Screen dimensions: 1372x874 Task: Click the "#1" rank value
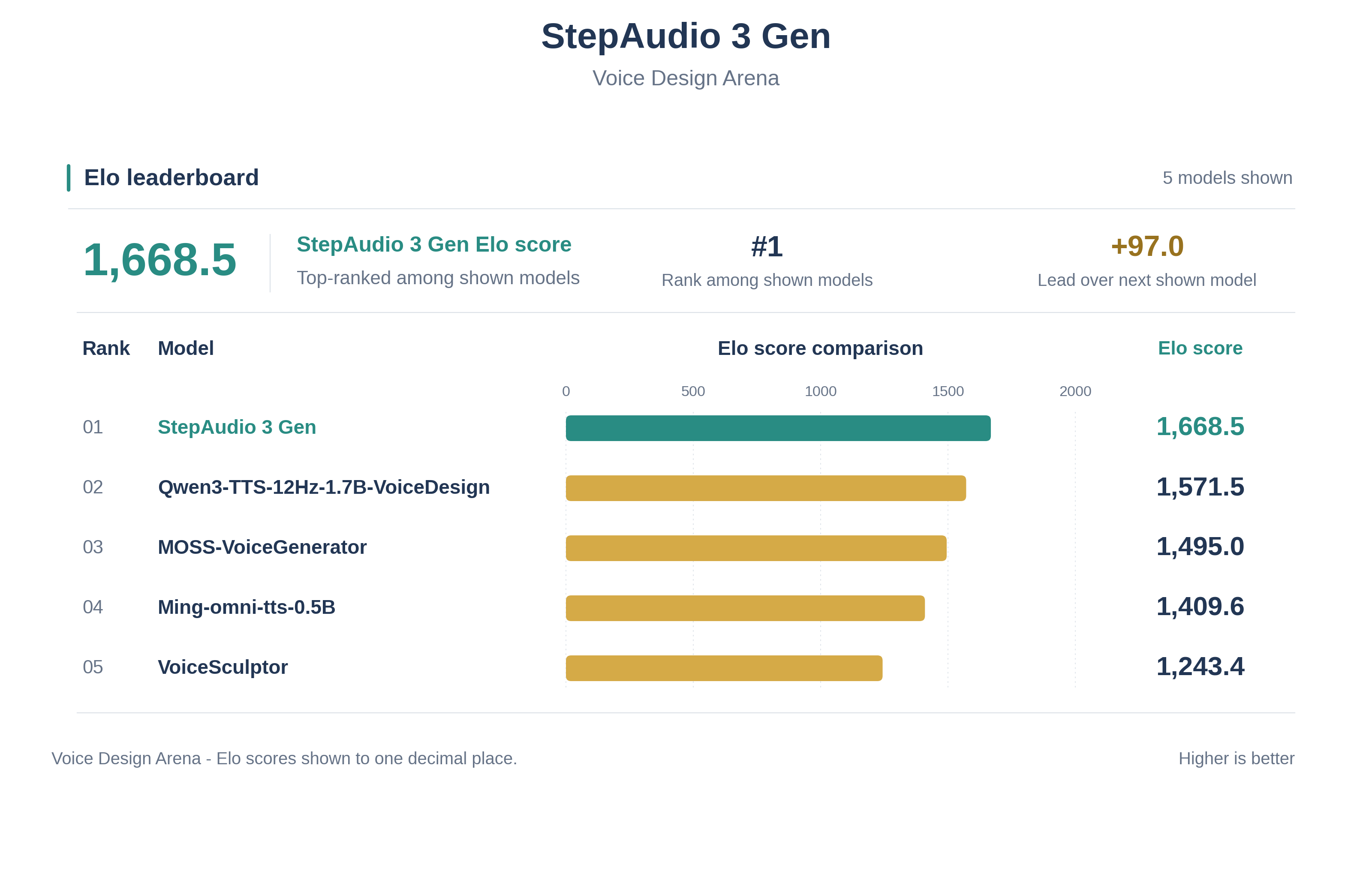pyautogui.click(x=767, y=247)
